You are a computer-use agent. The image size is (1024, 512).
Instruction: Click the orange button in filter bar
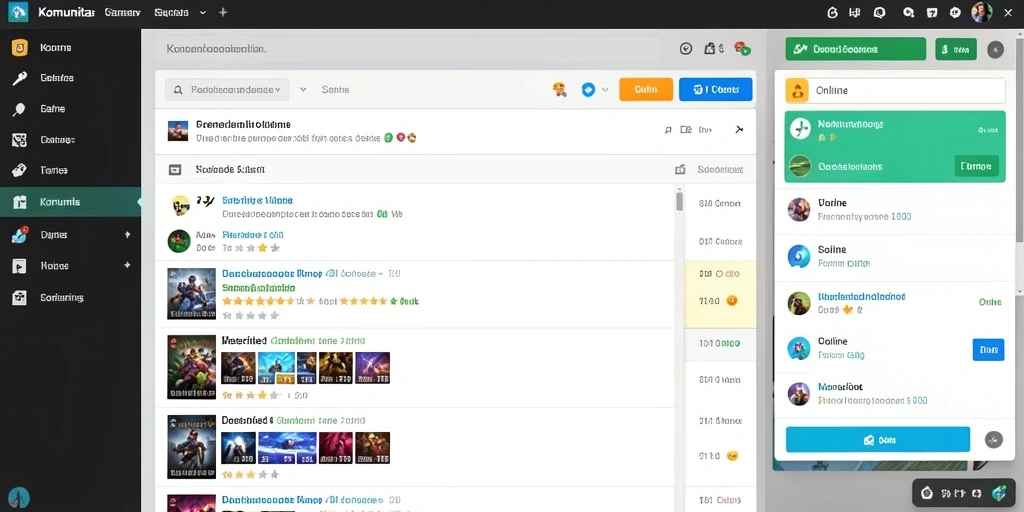tap(646, 89)
